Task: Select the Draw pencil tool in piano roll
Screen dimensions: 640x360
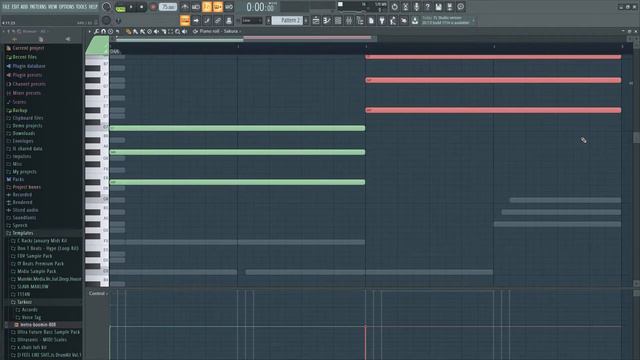Action: pyautogui.click(x=129, y=31)
